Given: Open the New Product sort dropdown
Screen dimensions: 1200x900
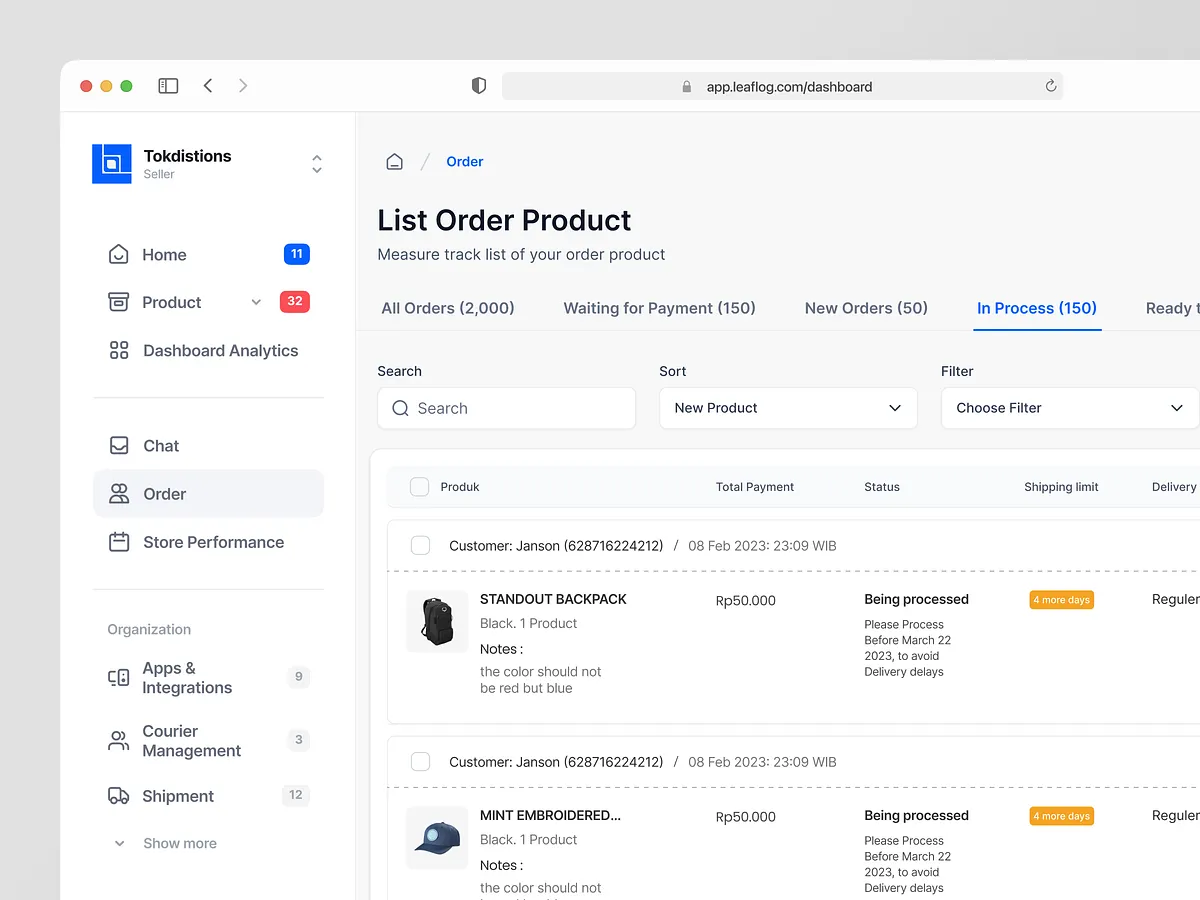Looking at the screenshot, I should click(x=787, y=408).
